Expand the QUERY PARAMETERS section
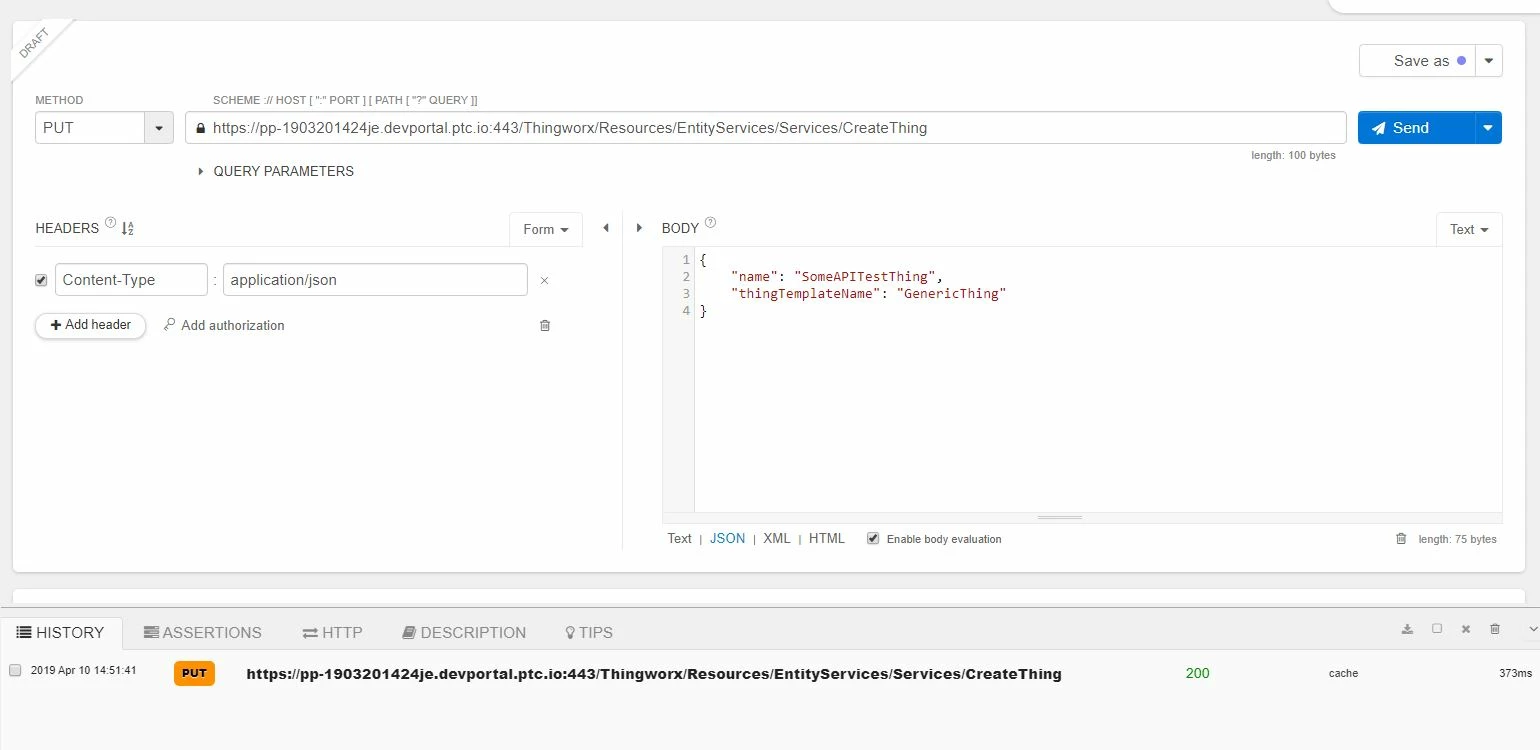Image resolution: width=1540 pixels, height=750 pixels. pos(276,171)
